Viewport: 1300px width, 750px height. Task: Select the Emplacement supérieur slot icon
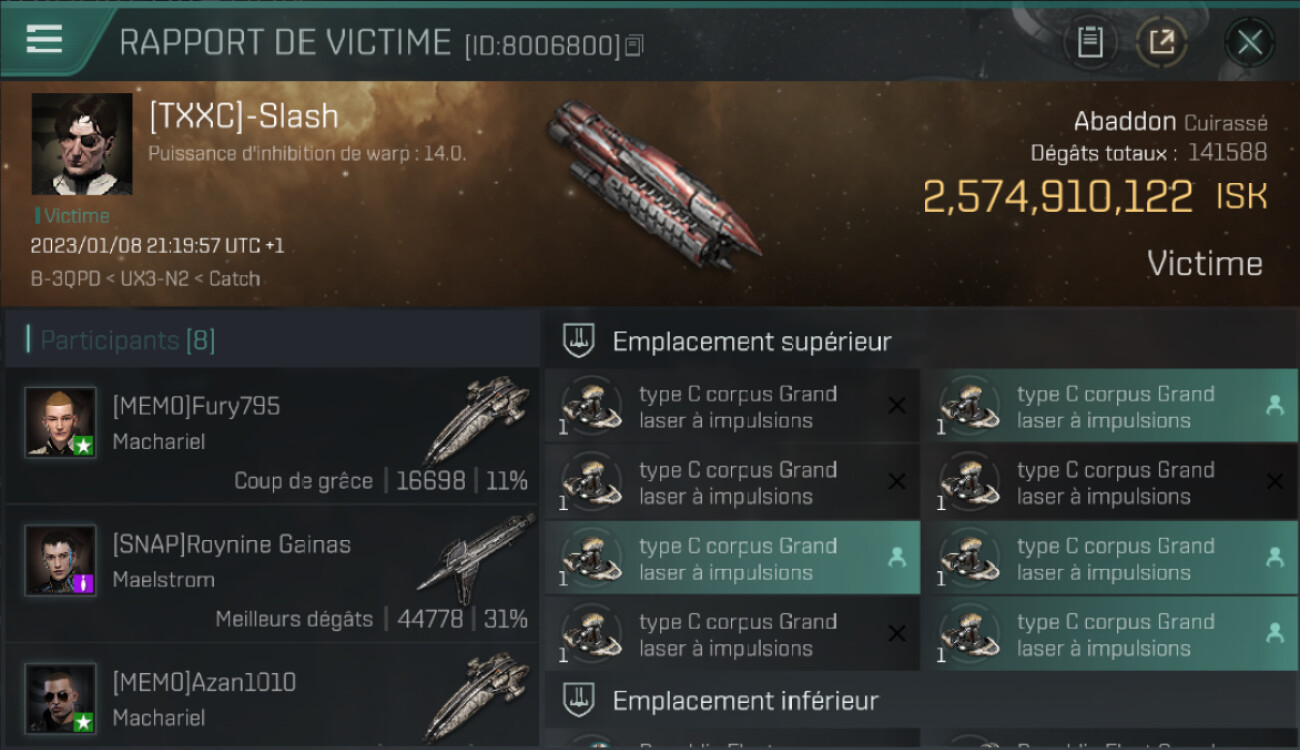coord(579,341)
